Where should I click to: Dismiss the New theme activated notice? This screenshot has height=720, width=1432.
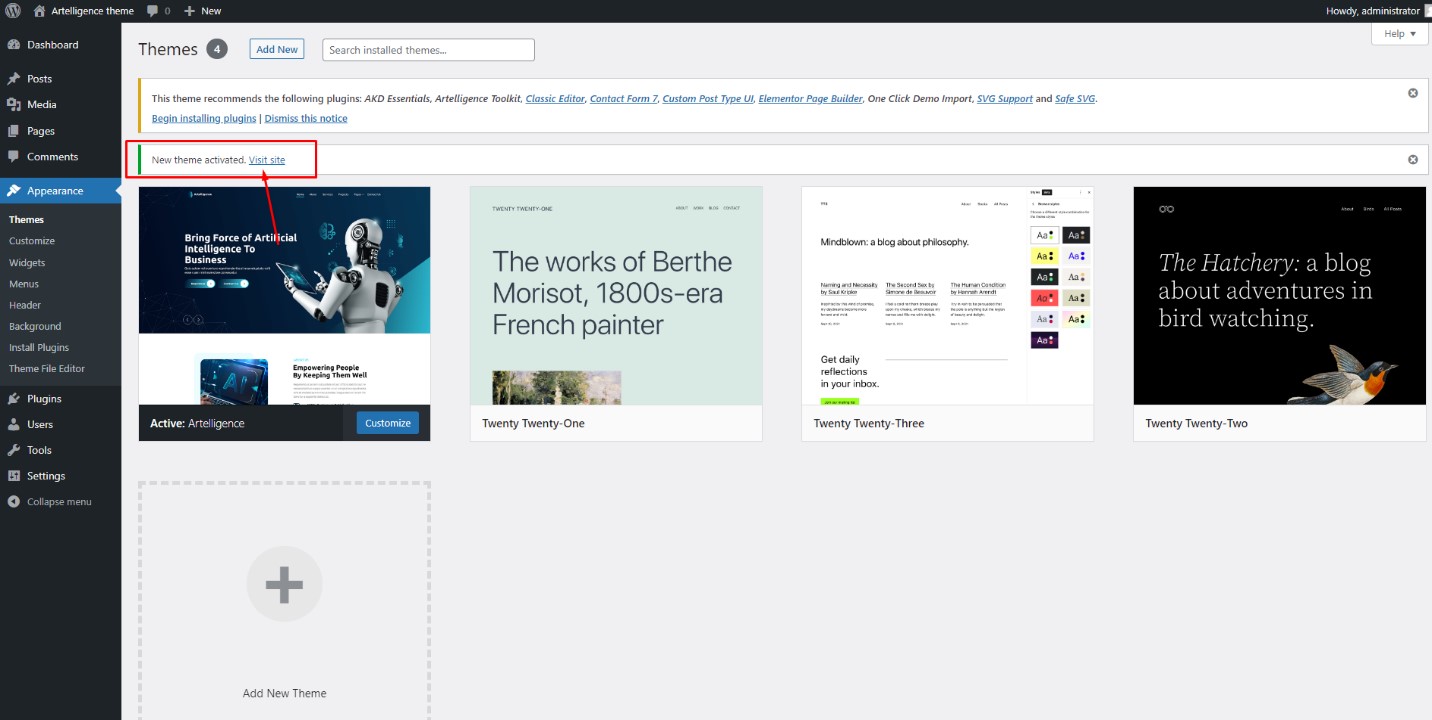(1413, 159)
